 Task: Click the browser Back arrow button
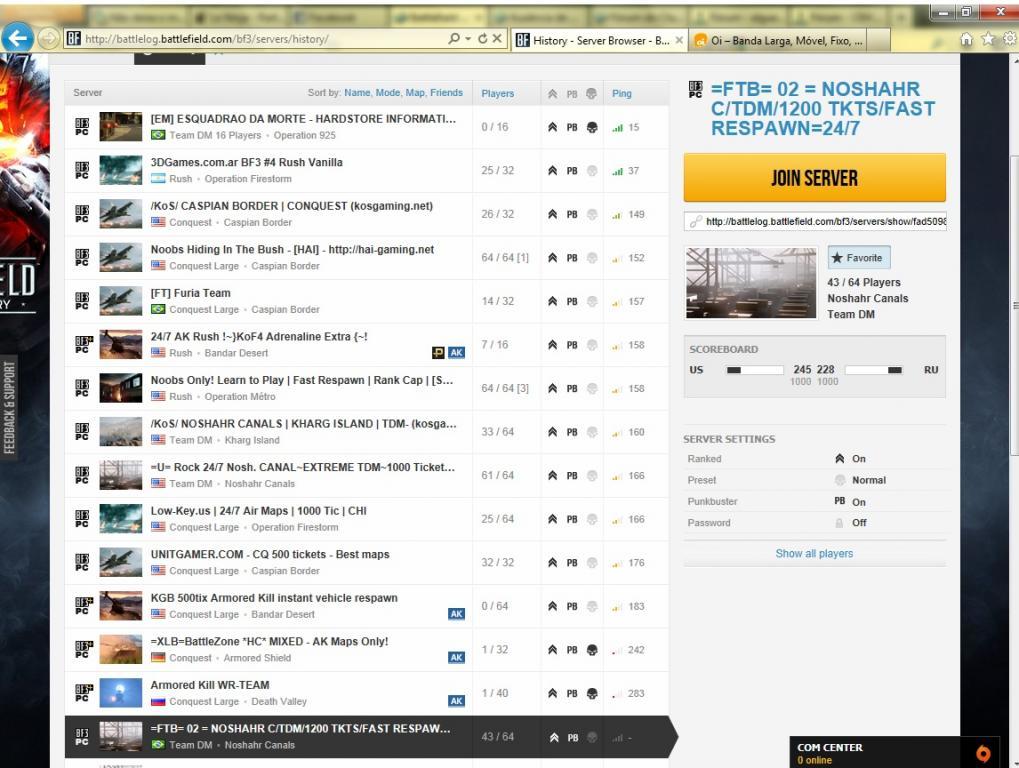coord(17,38)
